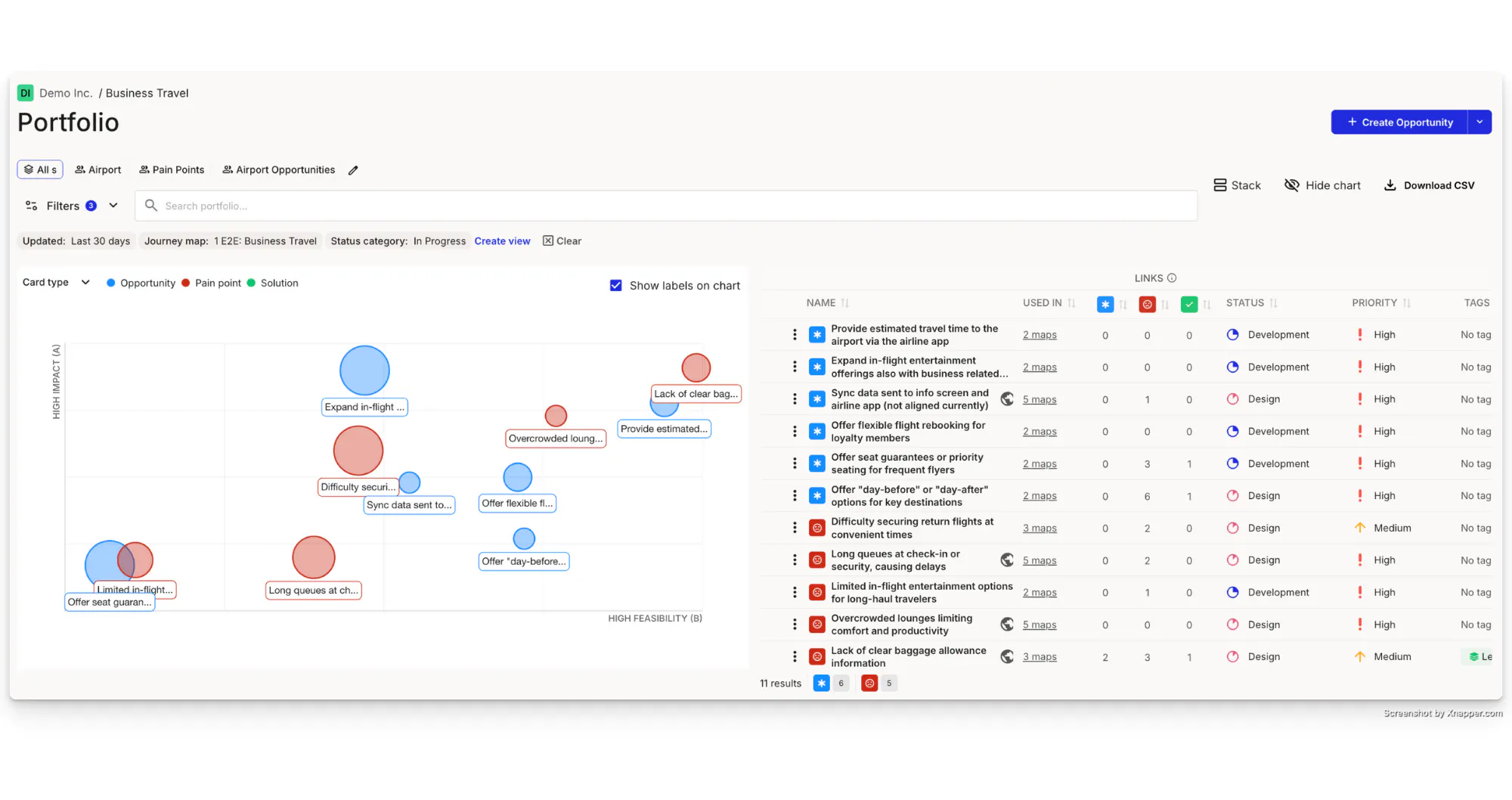Clear the active filters
The width and height of the screenshot is (1512, 800).
coord(562,241)
